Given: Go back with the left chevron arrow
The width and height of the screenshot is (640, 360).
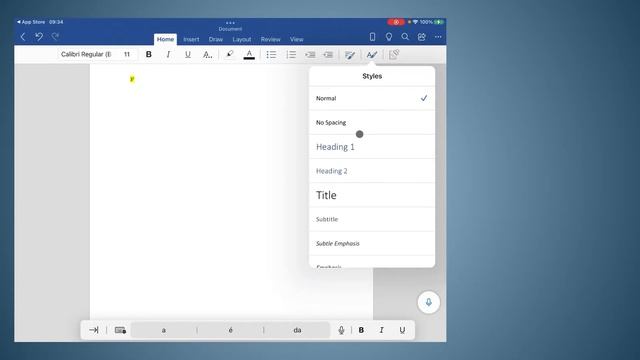Looking at the screenshot, I should [x=23, y=37].
